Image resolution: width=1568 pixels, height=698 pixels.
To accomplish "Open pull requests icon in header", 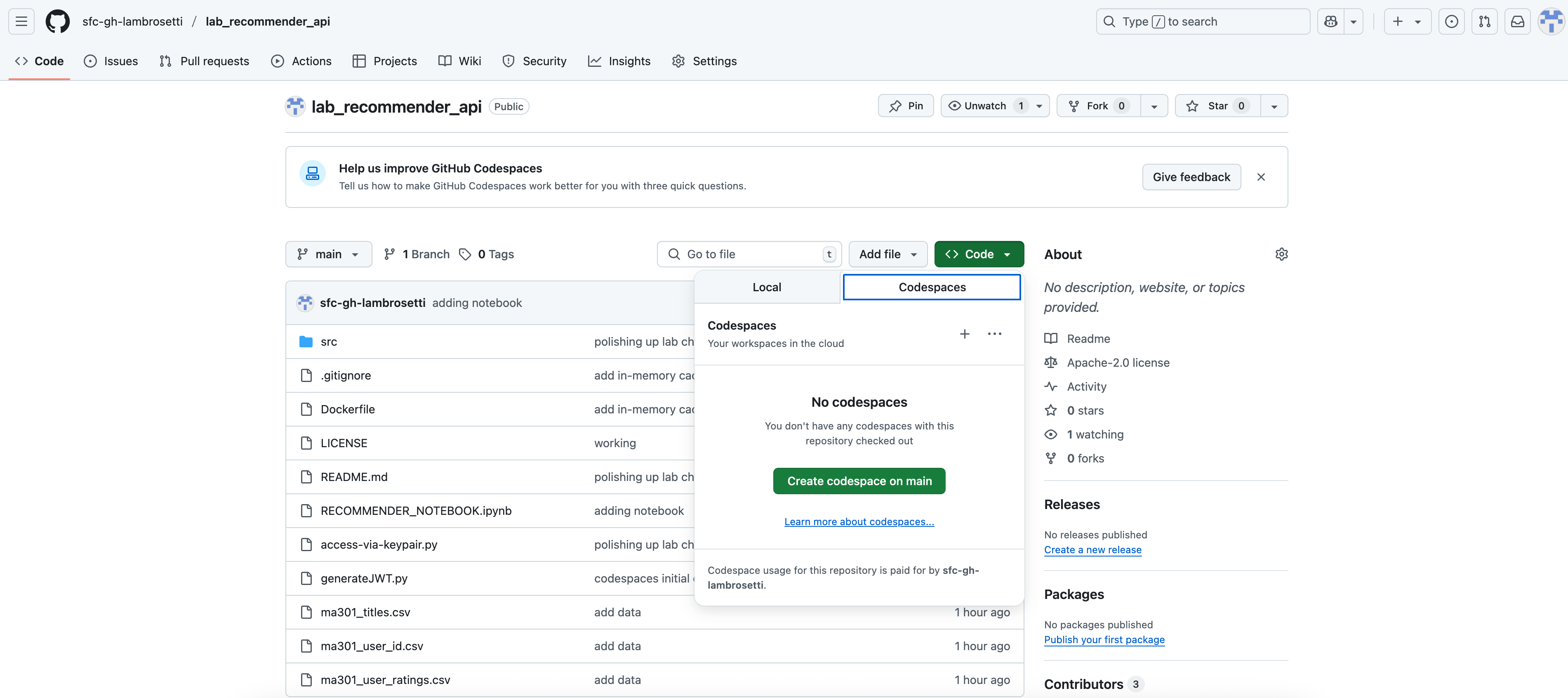I will click(1485, 21).
